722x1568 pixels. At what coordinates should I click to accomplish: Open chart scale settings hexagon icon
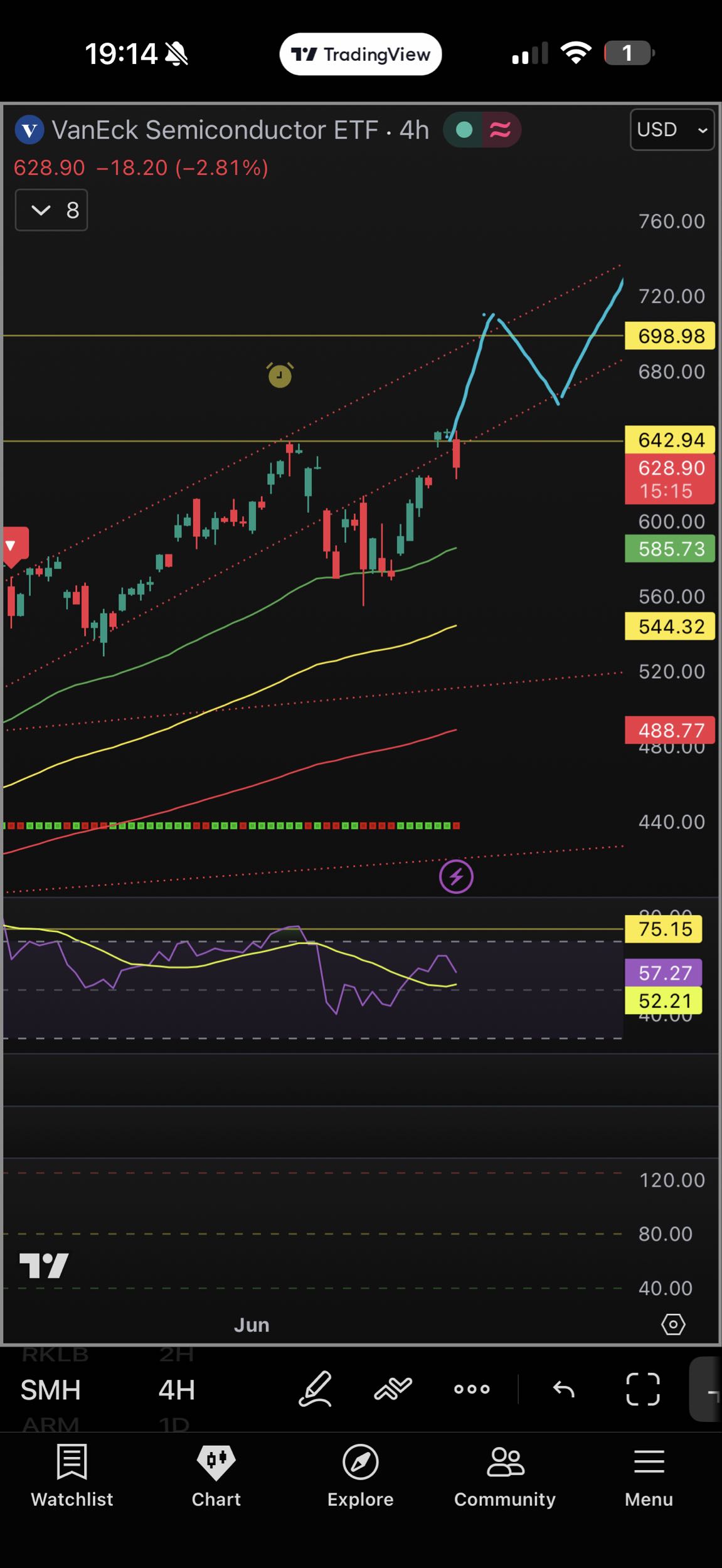tap(673, 1325)
